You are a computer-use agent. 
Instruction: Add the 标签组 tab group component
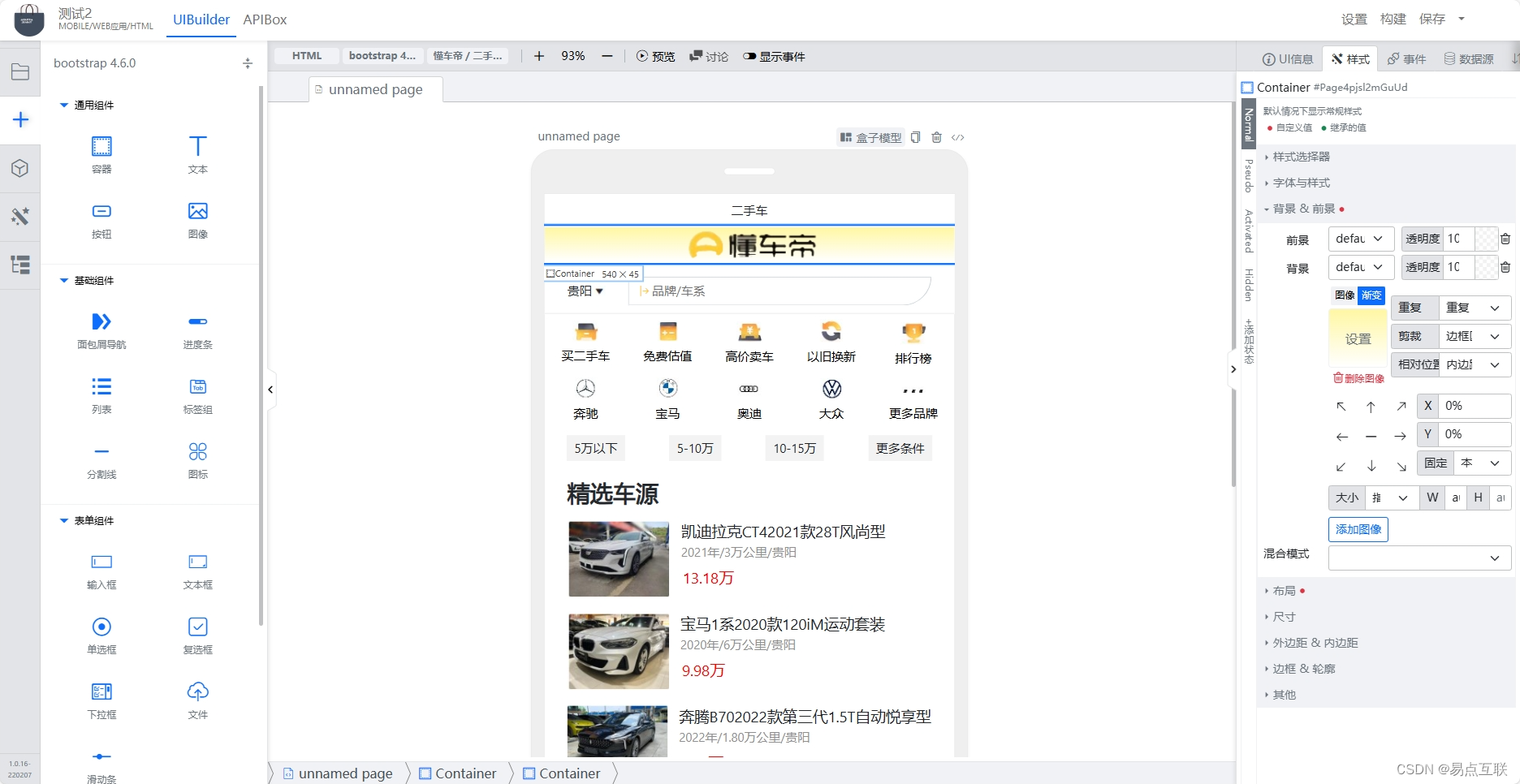click(x=198, y=395)
